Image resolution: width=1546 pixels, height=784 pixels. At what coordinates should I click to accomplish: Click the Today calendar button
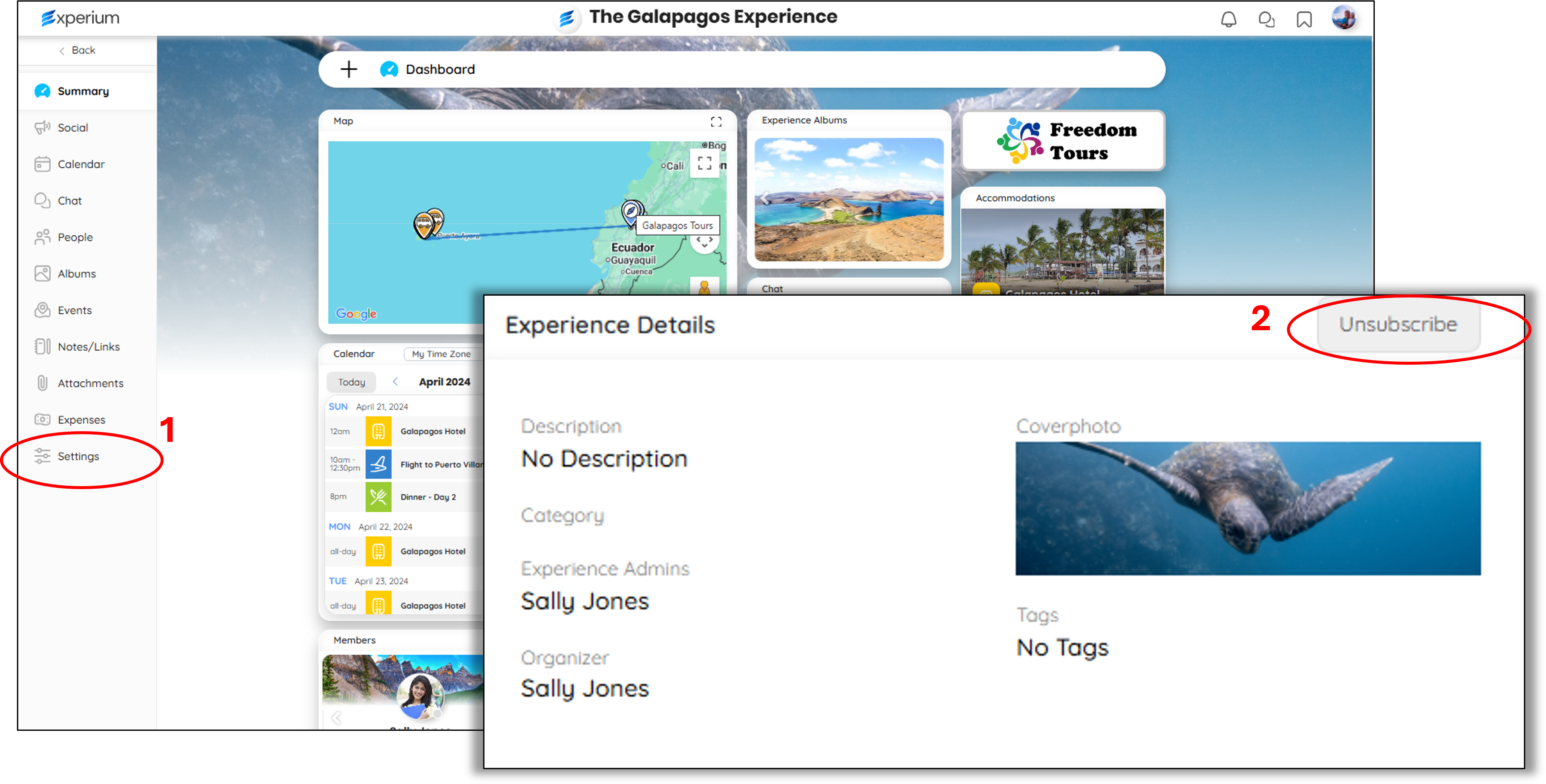tap(351, 382)
